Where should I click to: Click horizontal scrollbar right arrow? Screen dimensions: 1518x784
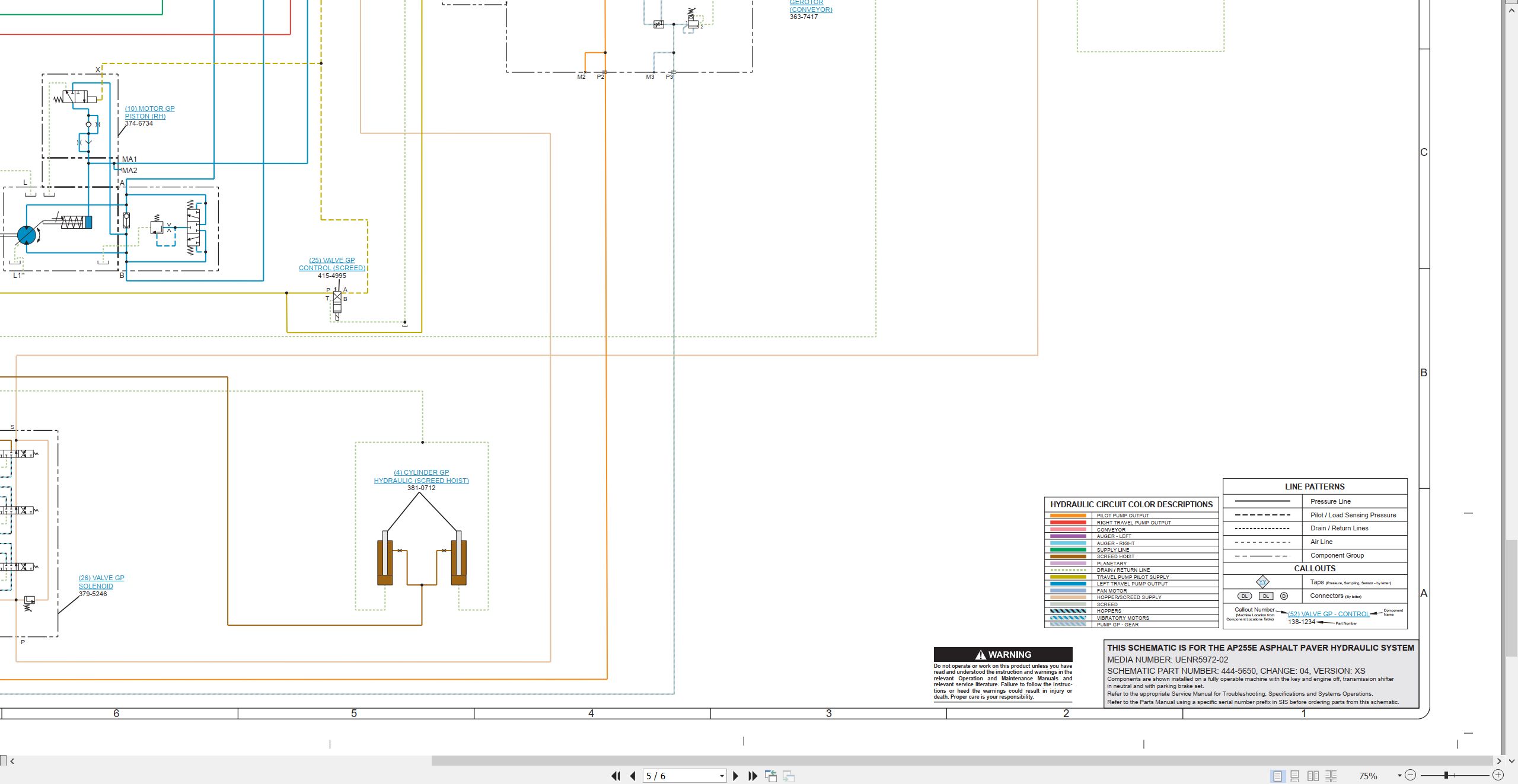[1499, 761]
